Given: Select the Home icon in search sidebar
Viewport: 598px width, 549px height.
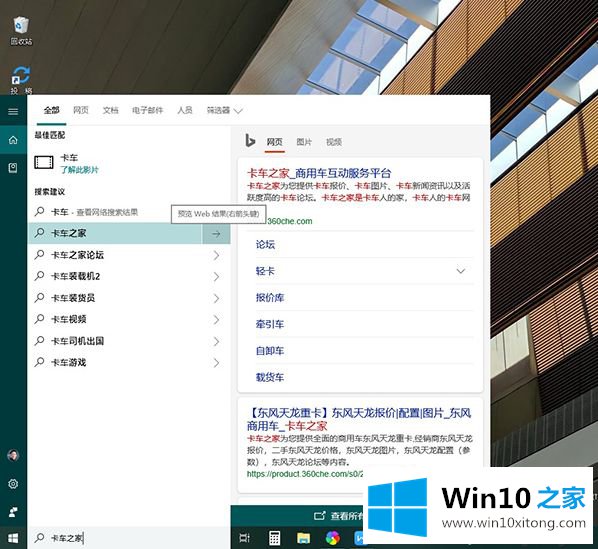Looking at the screenshot, I should (x=13, y=140).
